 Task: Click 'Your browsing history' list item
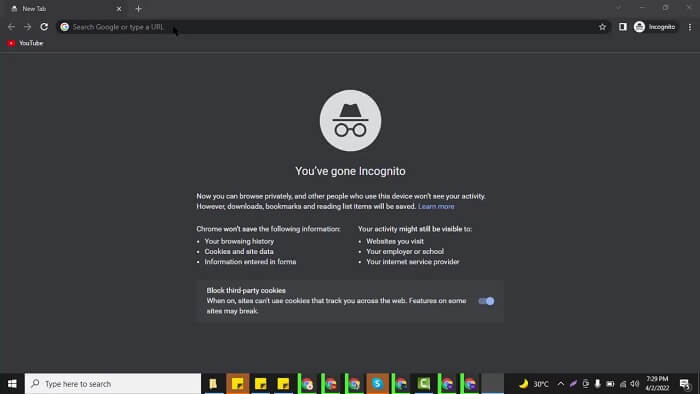pos(239,241)
